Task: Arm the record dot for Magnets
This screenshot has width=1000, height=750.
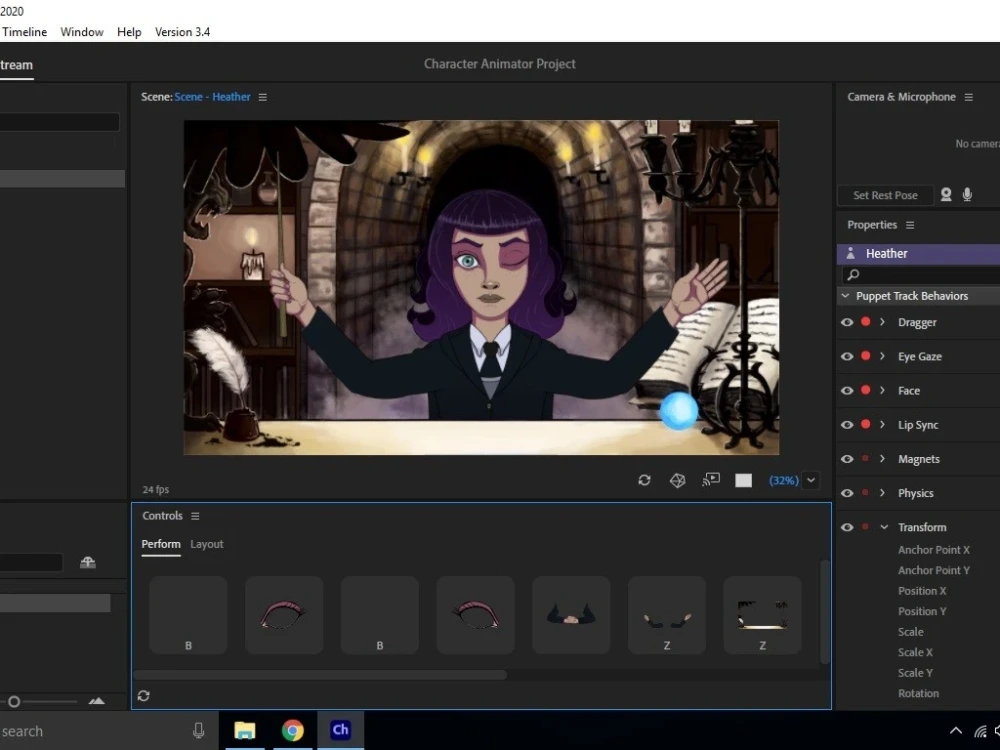Action: click(865, 459)
